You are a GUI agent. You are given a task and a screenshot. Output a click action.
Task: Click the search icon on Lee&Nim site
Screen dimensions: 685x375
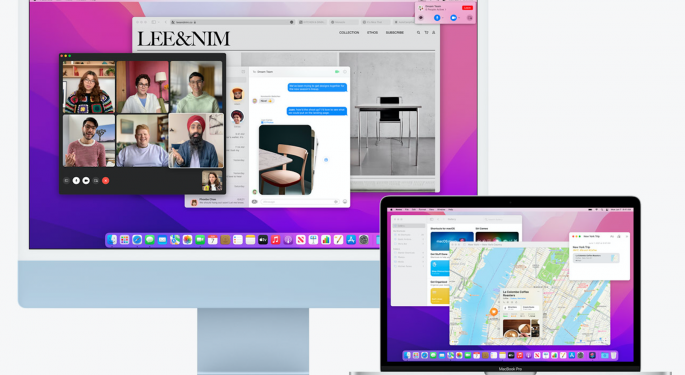click(x=419, y=33)
